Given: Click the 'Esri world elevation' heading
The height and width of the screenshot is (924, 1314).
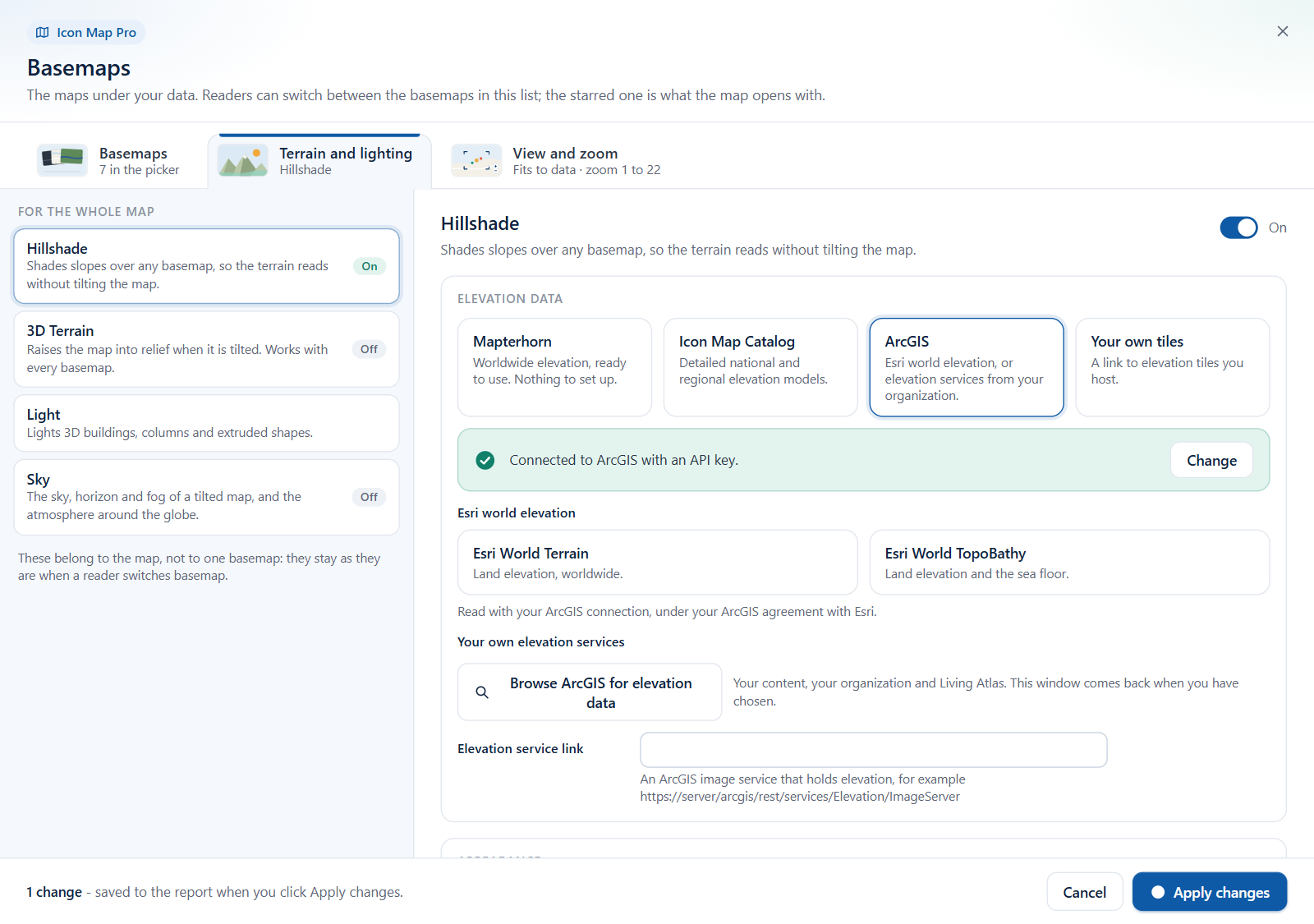Looking at the screenshot, I should [517, 513].
